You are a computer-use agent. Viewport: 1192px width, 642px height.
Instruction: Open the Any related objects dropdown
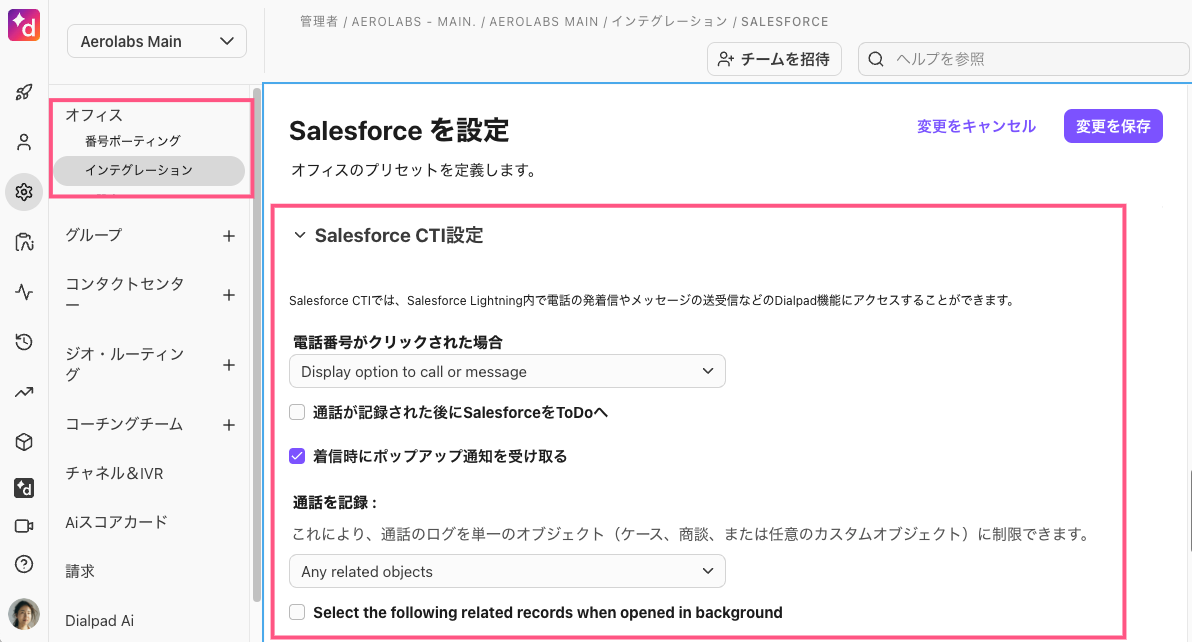point(507,571)
